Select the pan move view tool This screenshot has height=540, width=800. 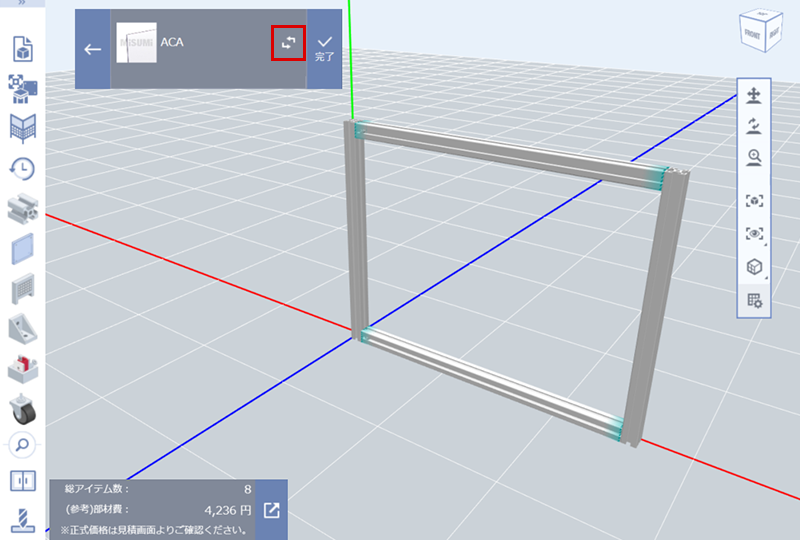pyautogui.click(x=755, y=96)
